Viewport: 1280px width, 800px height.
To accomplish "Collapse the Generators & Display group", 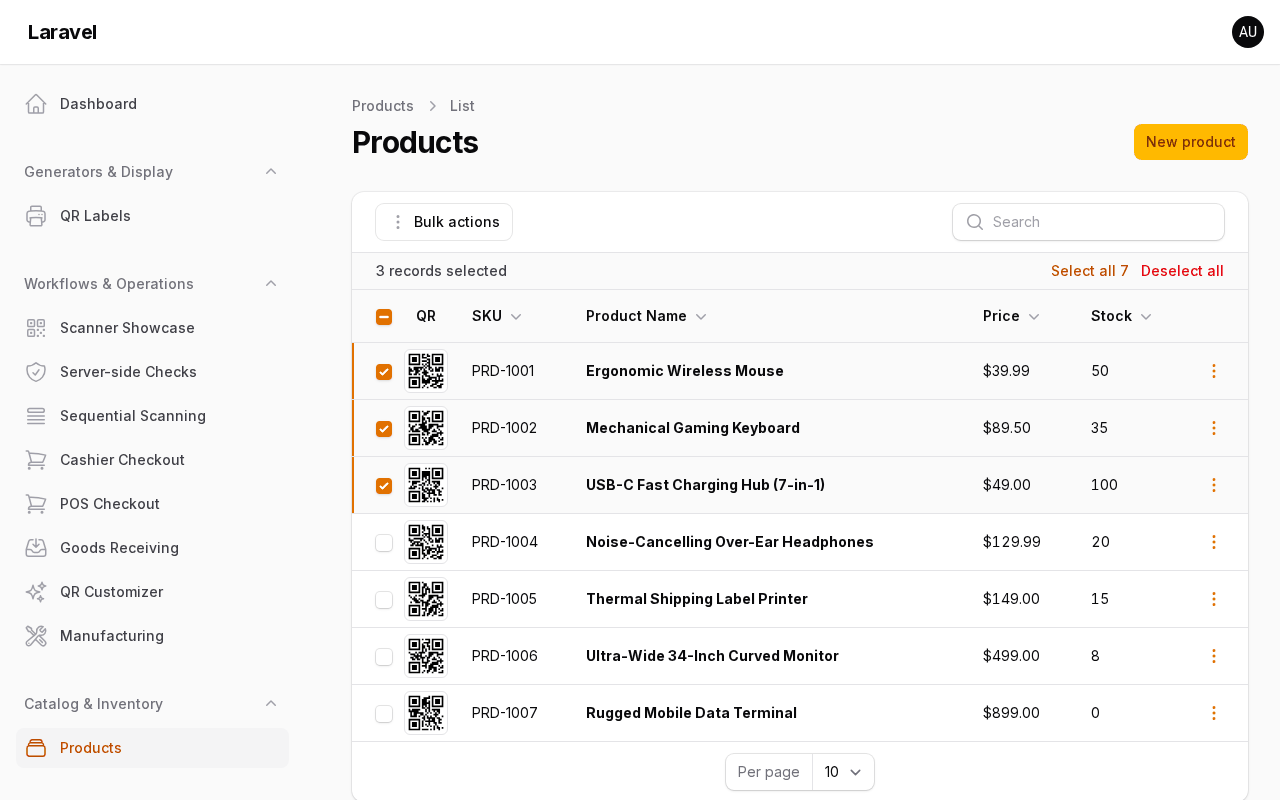I will pyautogui.click(x=271, y=172).
